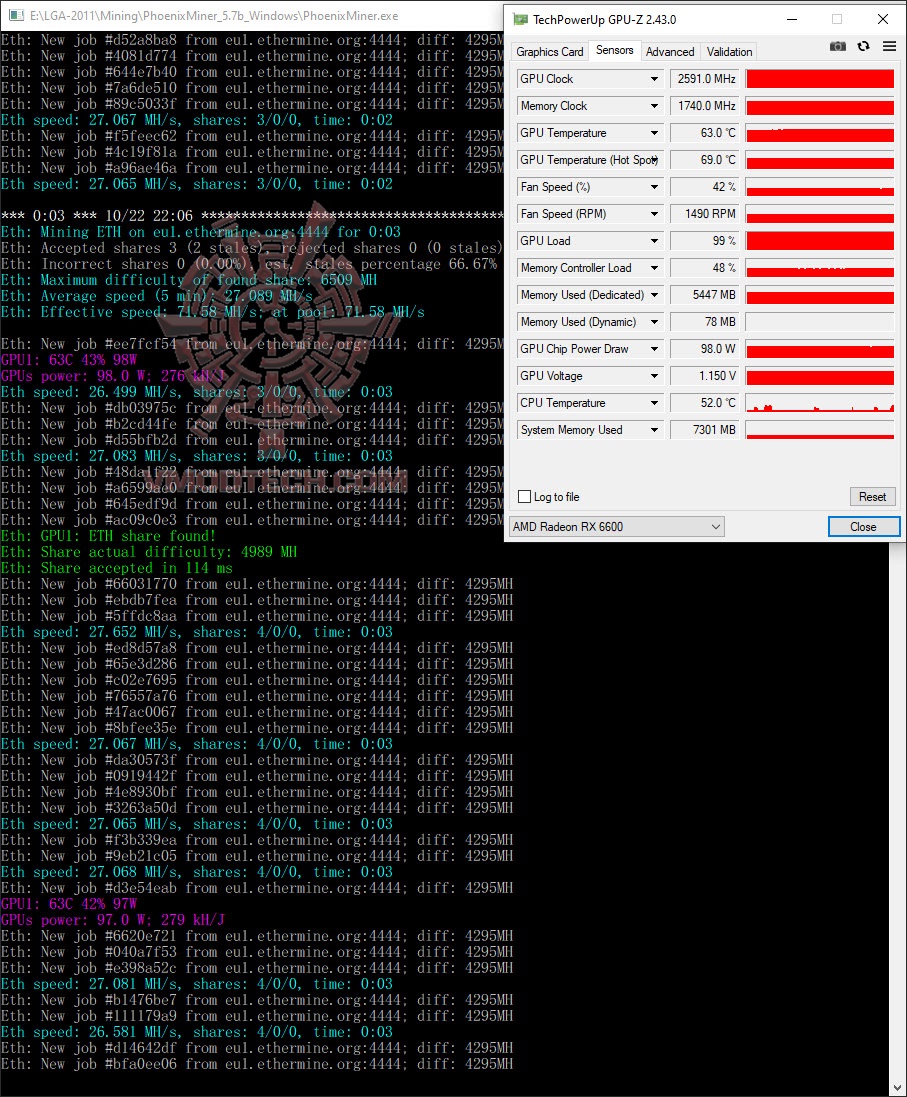This screenshot has width=907, height=1097.
Task: Click the GPU Clock value 2591.0 MHz
Action: coord(704,79)
